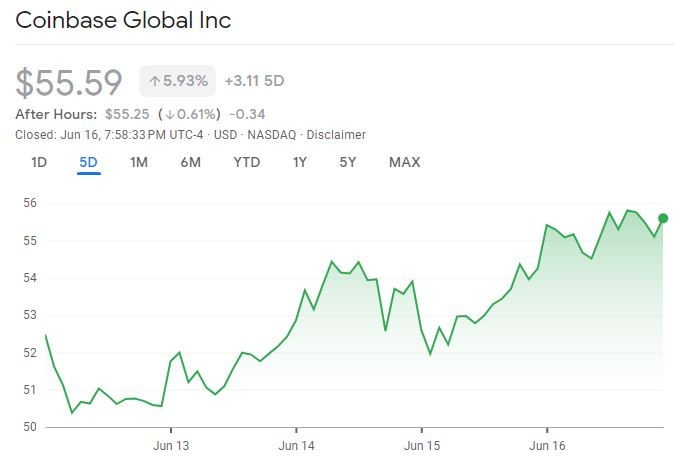Click the green up arrow icon
The image size is (674, 461).
tap(155, 81)
